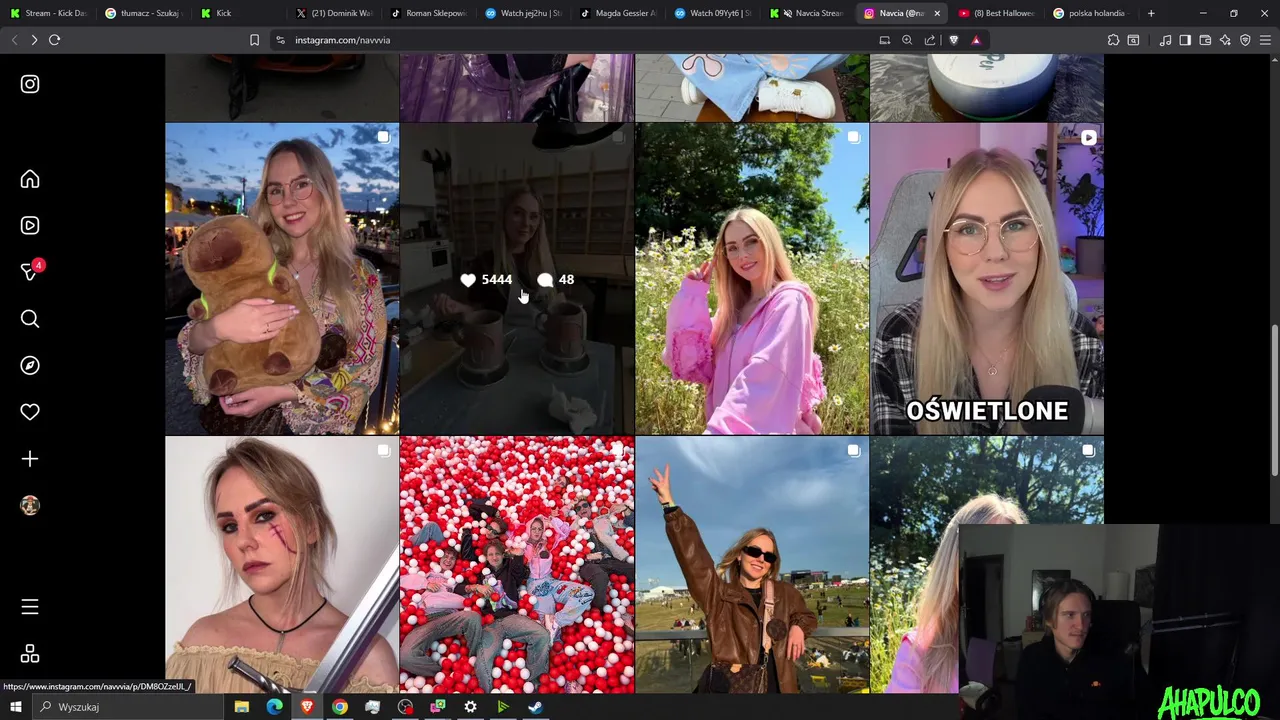Open Steam from taskbar
Screen dimensions: 1280x720
[536, 707]
